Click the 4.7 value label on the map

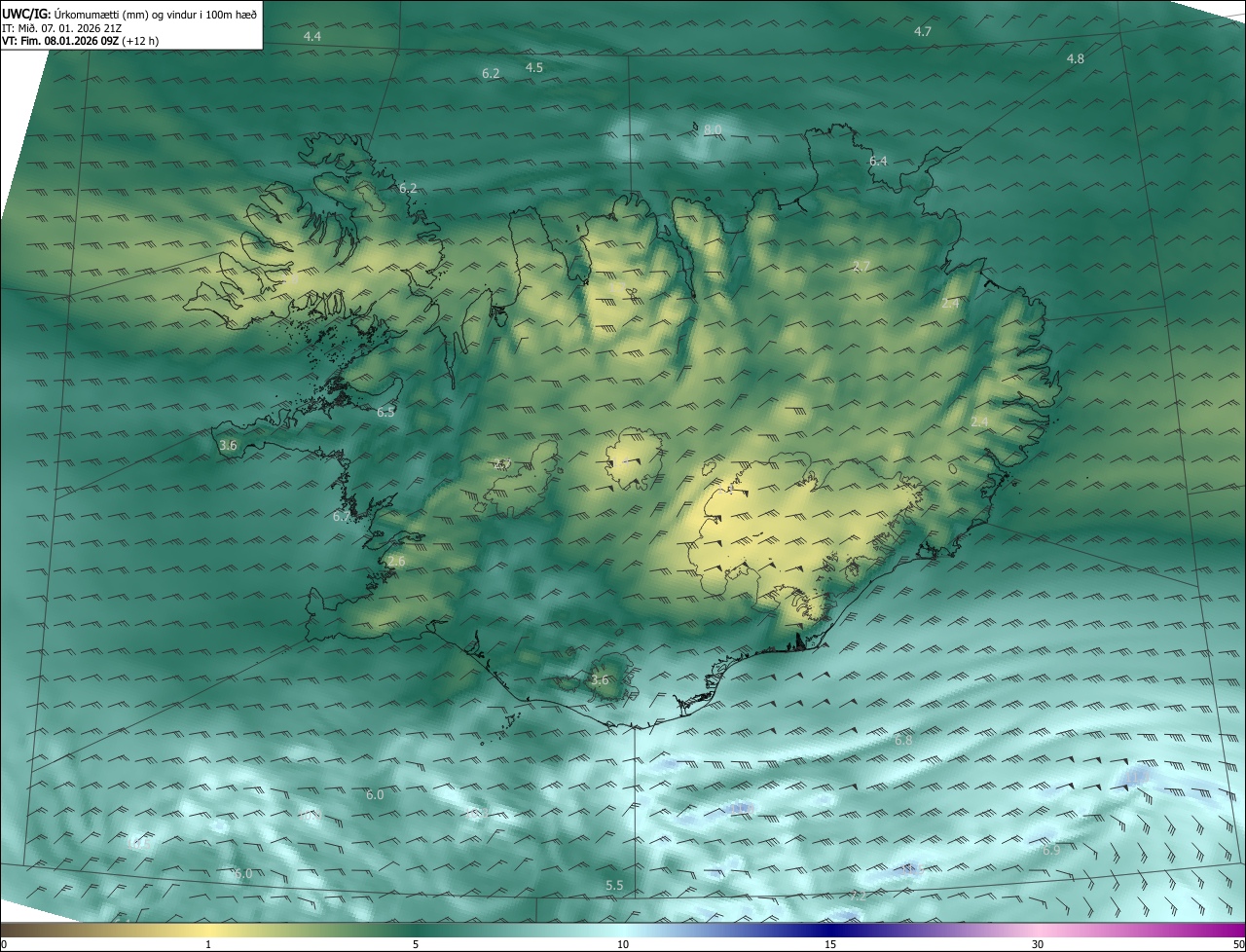(923, 32)
